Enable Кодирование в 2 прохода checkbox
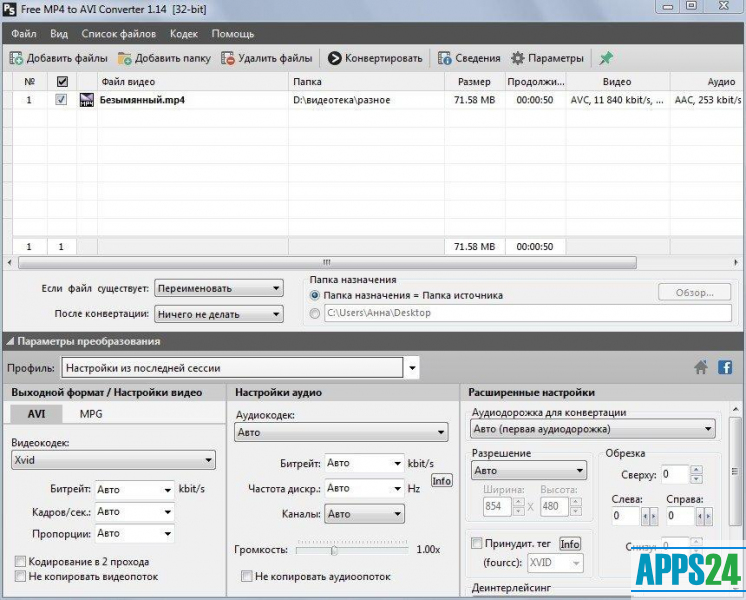 click(x=21, y=561)
